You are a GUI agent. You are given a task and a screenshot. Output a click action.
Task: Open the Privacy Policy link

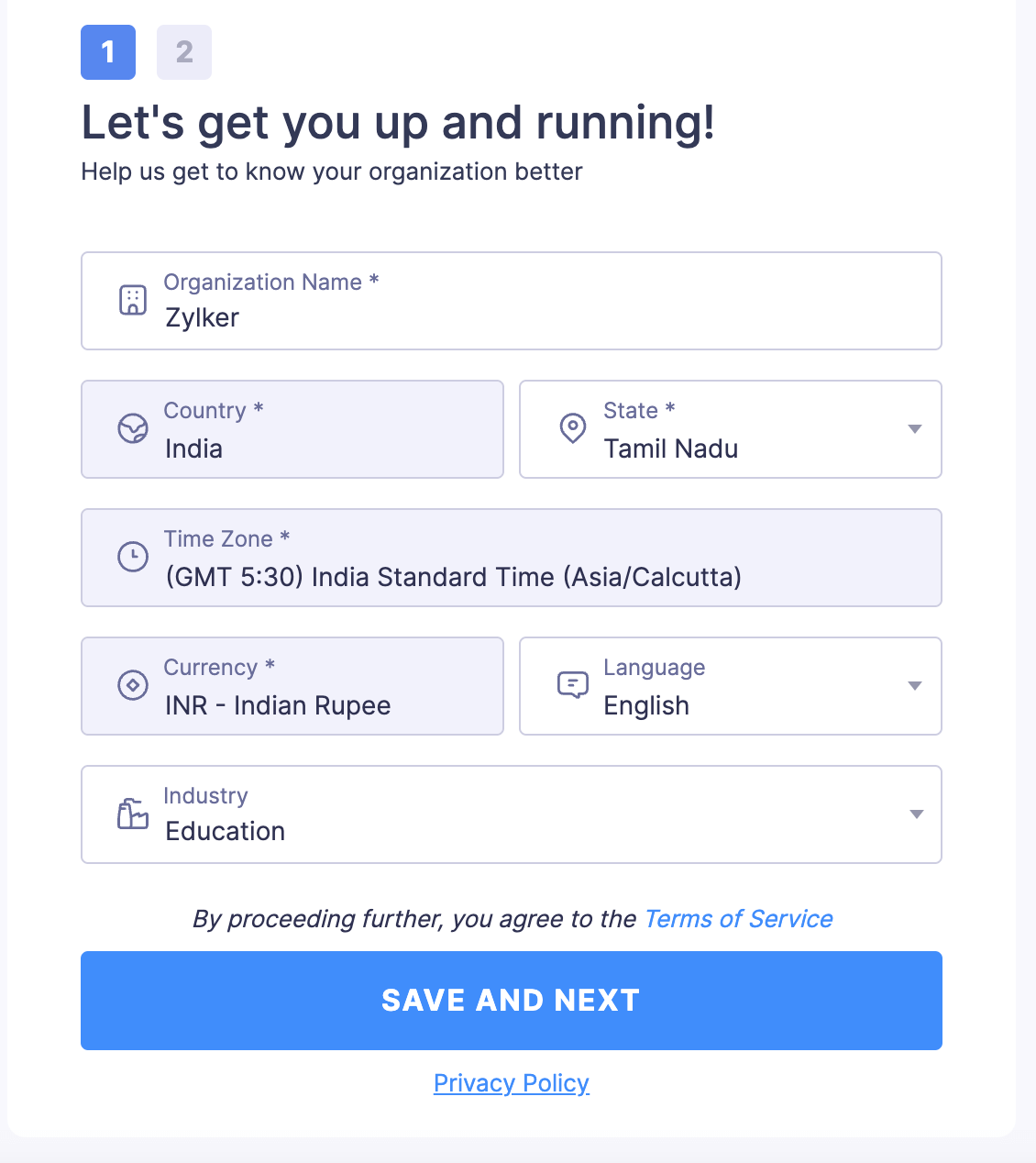[511, 1083]
